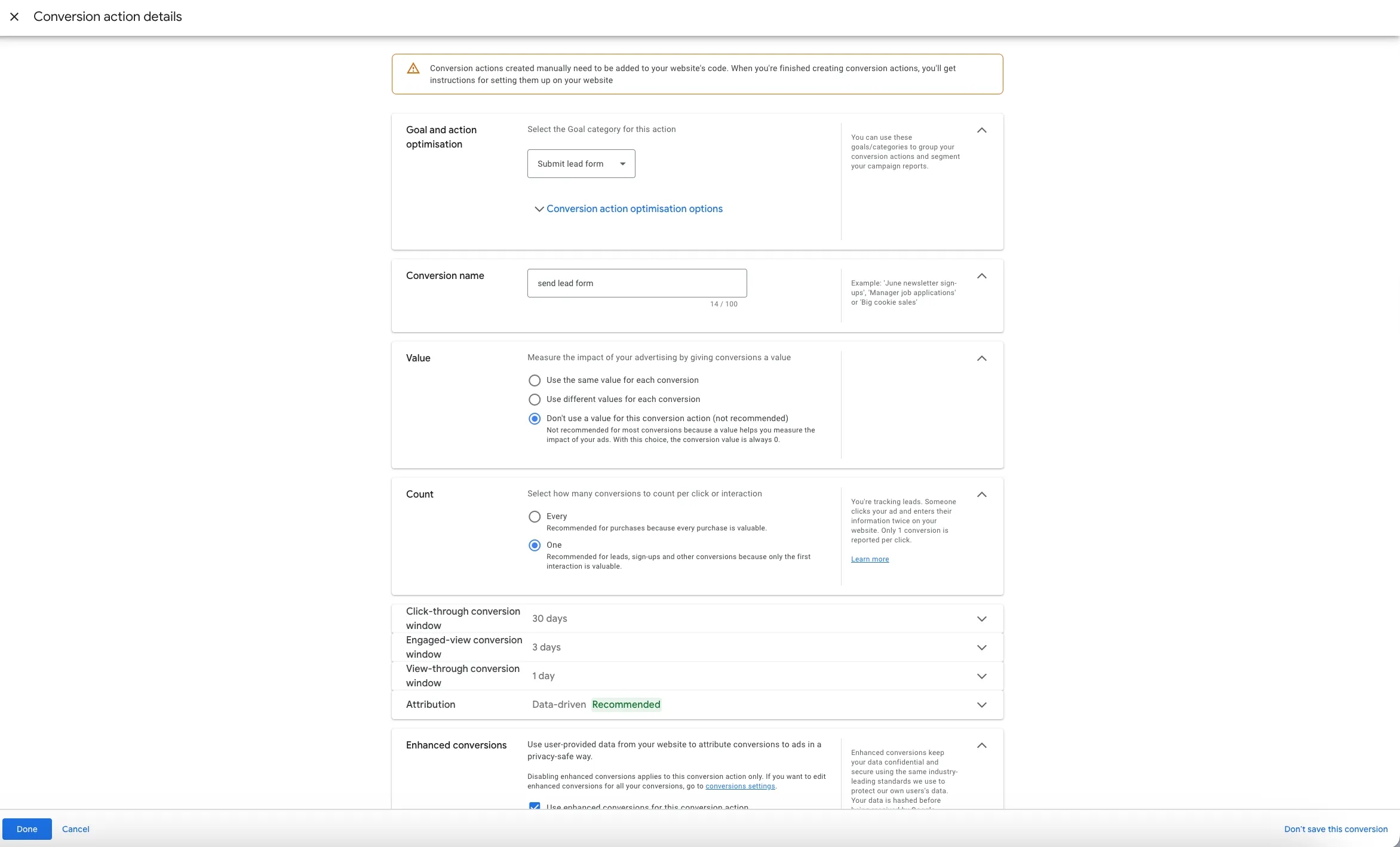Expand the Attribution row
Screen dimensions: 1400x847
(x=981, y=705)
